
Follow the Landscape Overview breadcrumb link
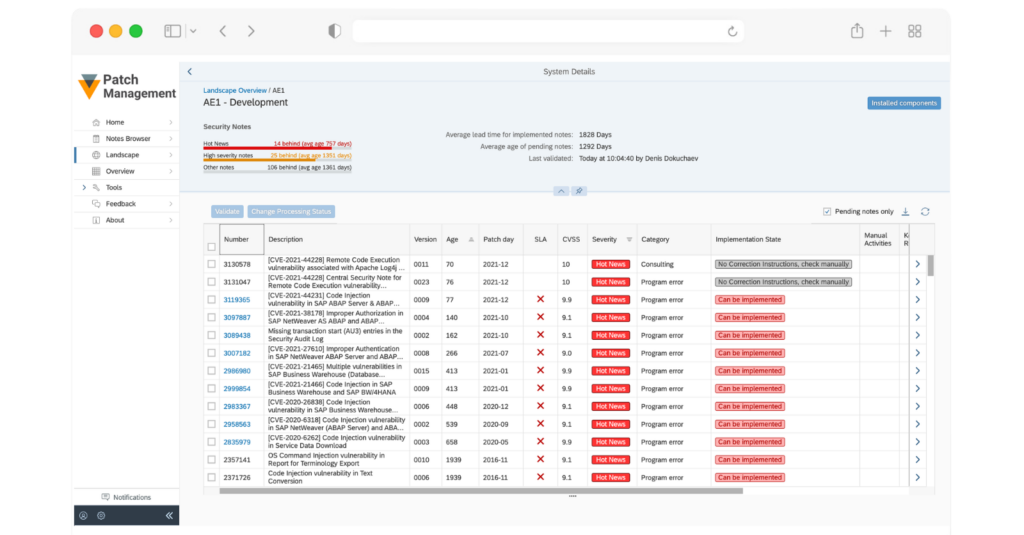(234, 90)
